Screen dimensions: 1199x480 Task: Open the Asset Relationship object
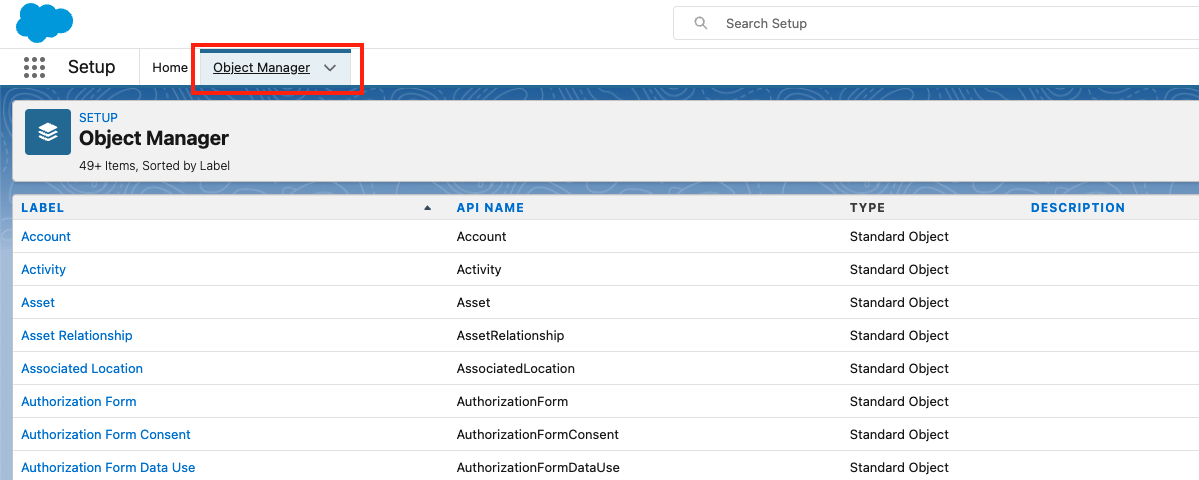tap(77, 336)
